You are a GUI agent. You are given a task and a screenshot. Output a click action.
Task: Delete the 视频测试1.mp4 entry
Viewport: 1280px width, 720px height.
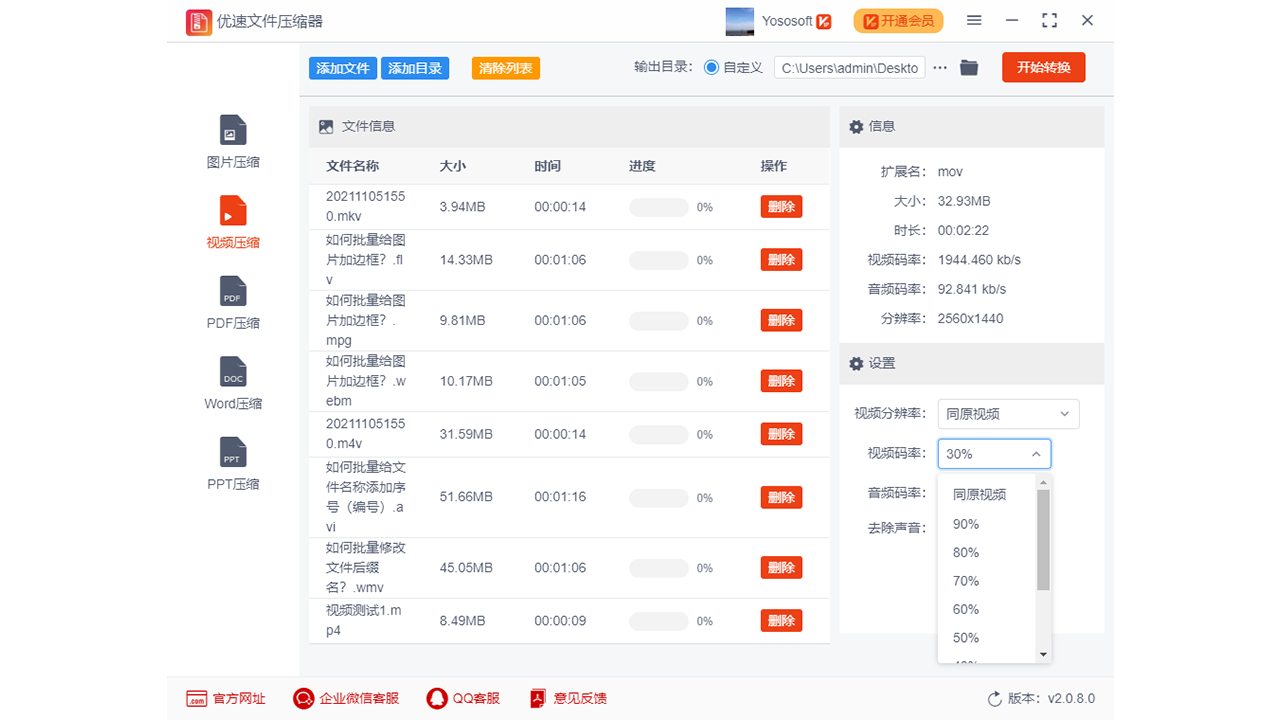[x=781, y=620]
